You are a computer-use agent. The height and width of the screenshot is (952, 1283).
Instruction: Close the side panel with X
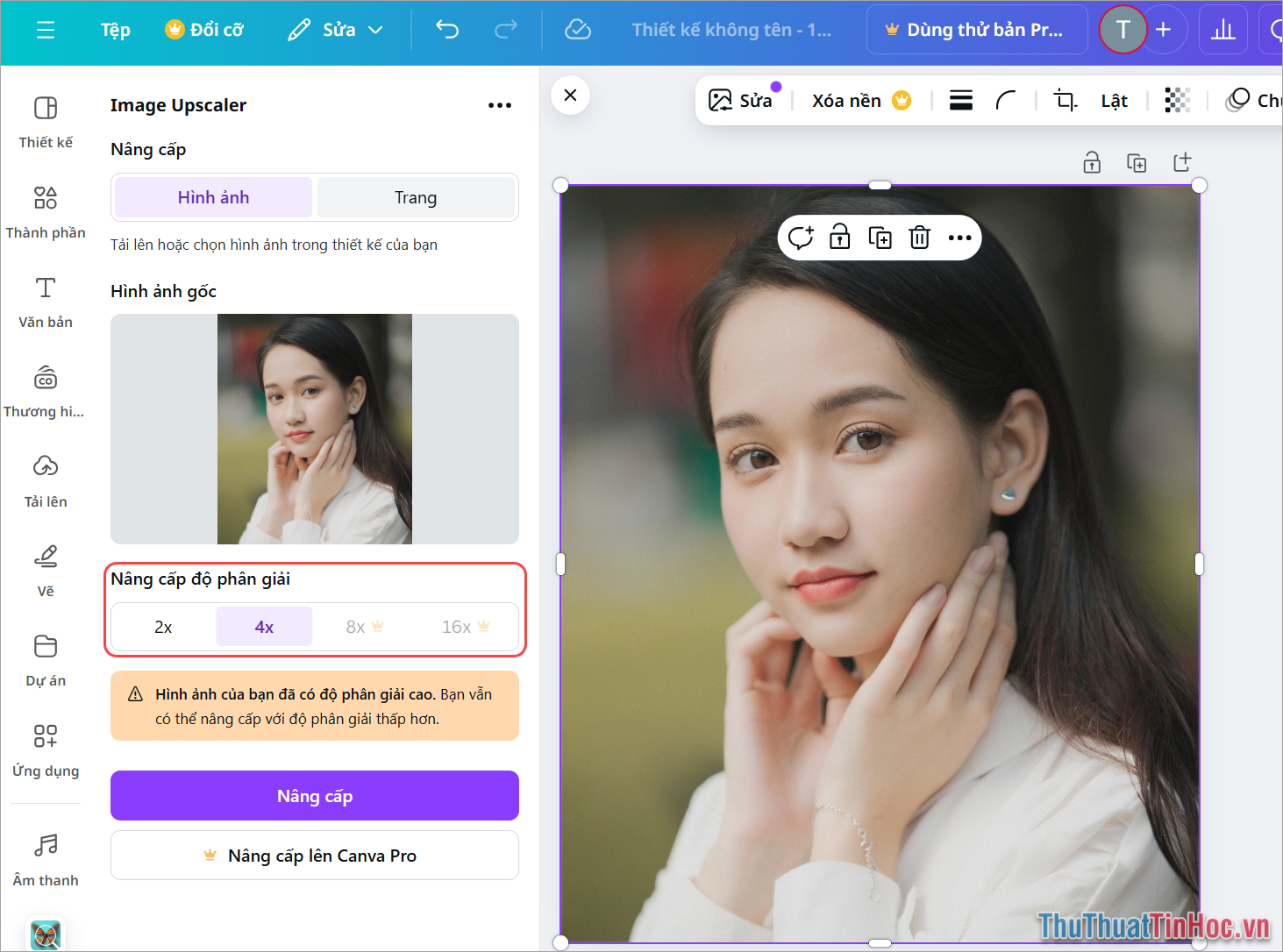(570, 95)
